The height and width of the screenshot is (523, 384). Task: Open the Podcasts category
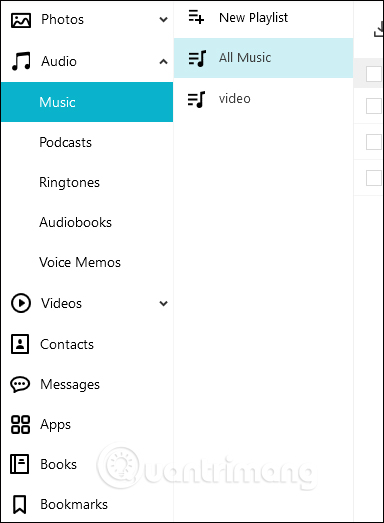(x=65, y=142)
